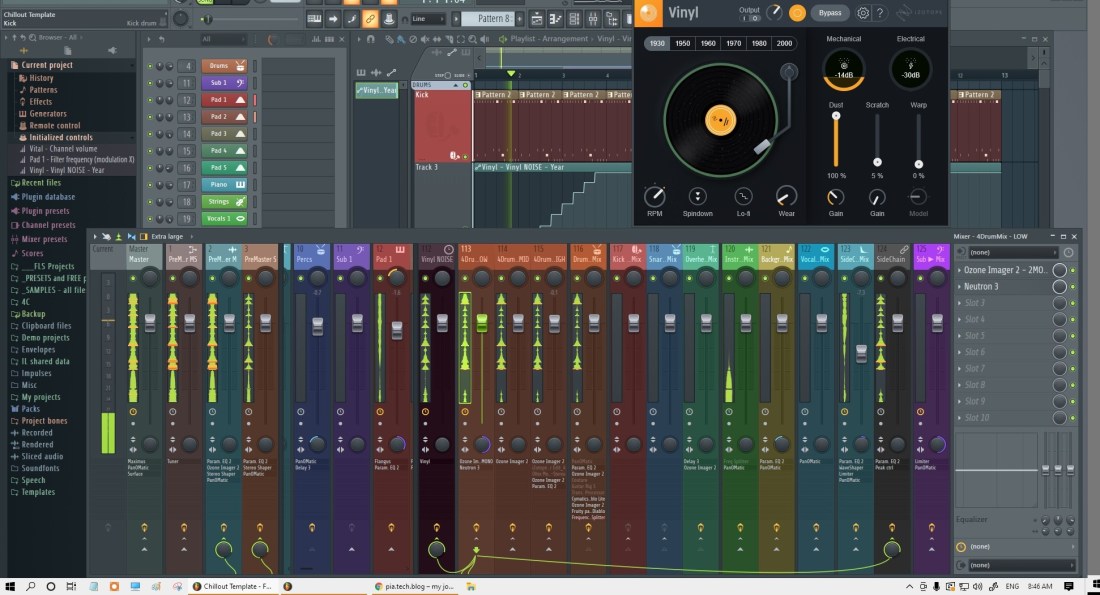
Task: Expand the Recent files browser folder
Action: click(x=40, y=183)
